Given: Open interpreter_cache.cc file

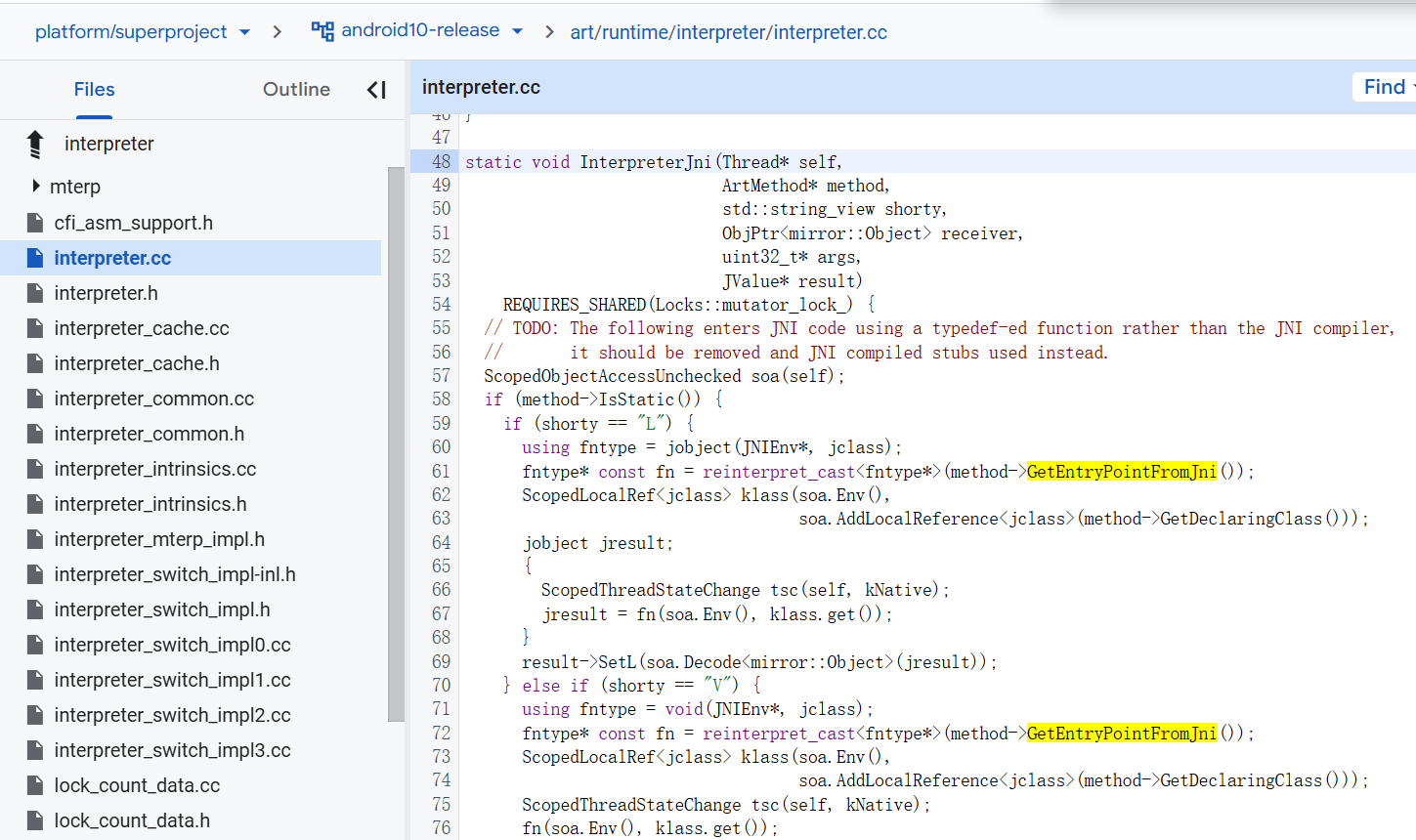Looking at the screenshot, I should point(142,328).
